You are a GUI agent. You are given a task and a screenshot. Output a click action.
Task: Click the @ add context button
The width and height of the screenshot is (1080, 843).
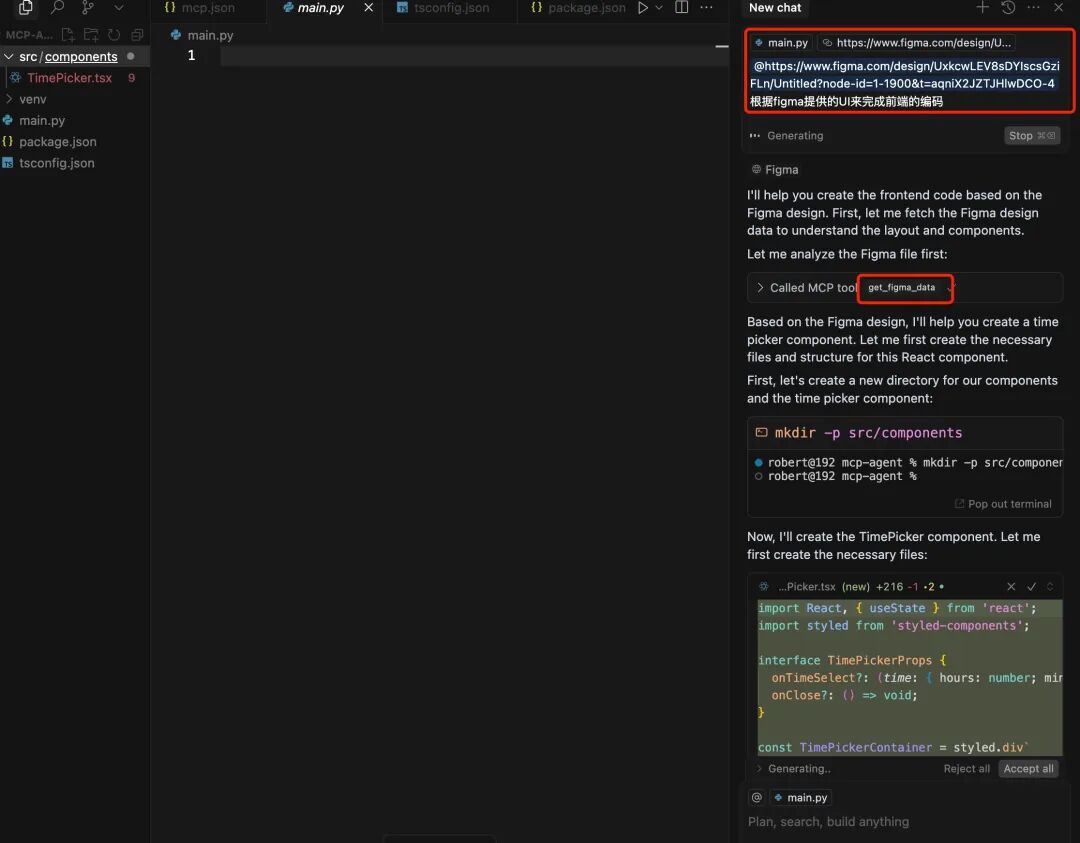tap(757, 797)
